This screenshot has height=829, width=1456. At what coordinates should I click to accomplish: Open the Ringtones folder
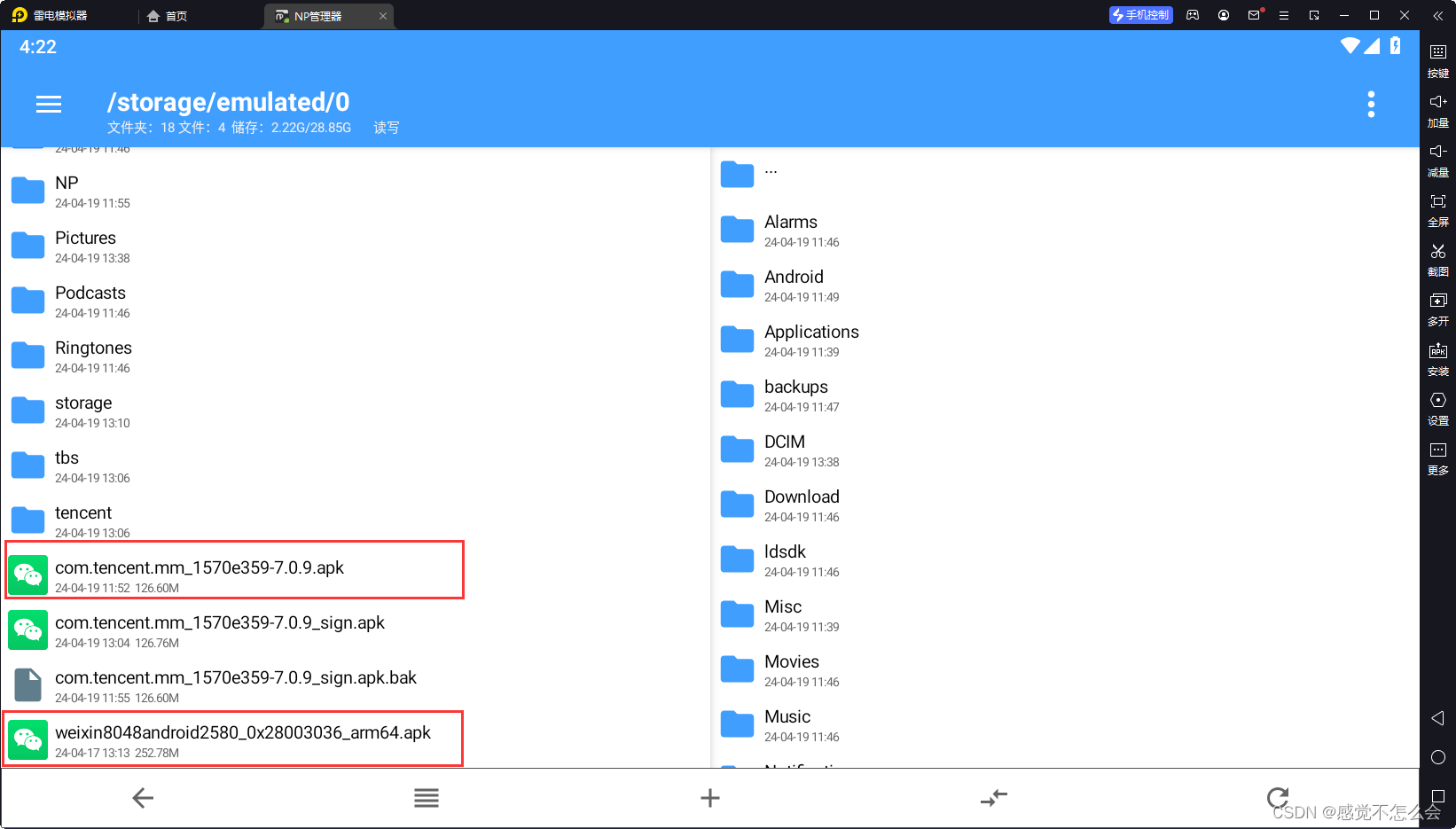(x=356, y=356)
